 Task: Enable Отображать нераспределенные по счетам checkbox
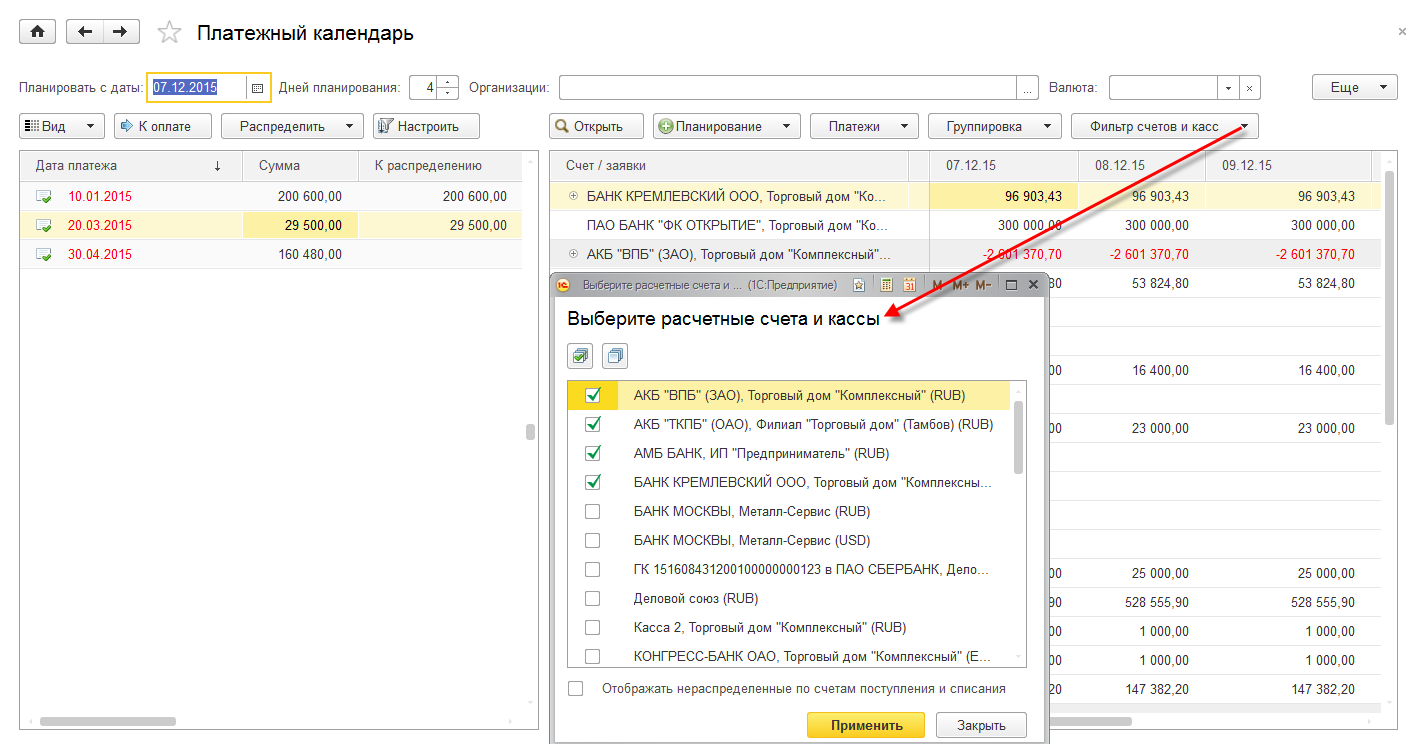coord(575,688)
